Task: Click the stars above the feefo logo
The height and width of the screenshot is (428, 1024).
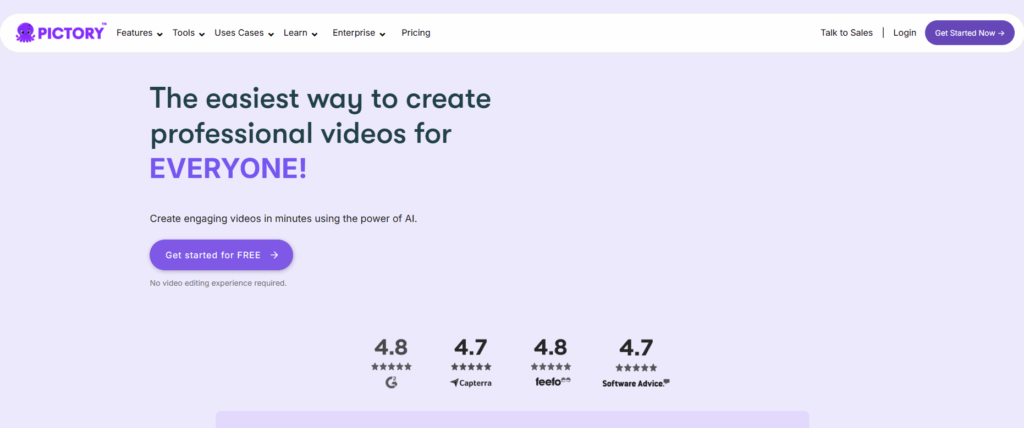Action: pos(551,367)
